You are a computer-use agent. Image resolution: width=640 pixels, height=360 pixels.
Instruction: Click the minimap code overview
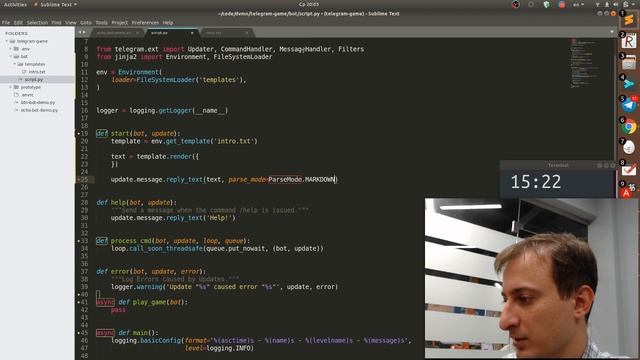(x=584, y=63)
